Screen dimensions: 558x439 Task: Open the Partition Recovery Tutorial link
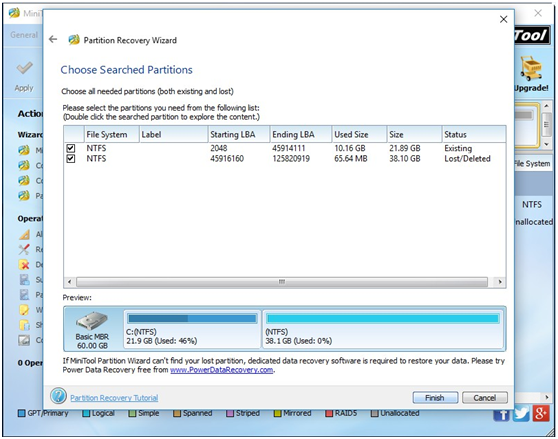click(114, 398)
